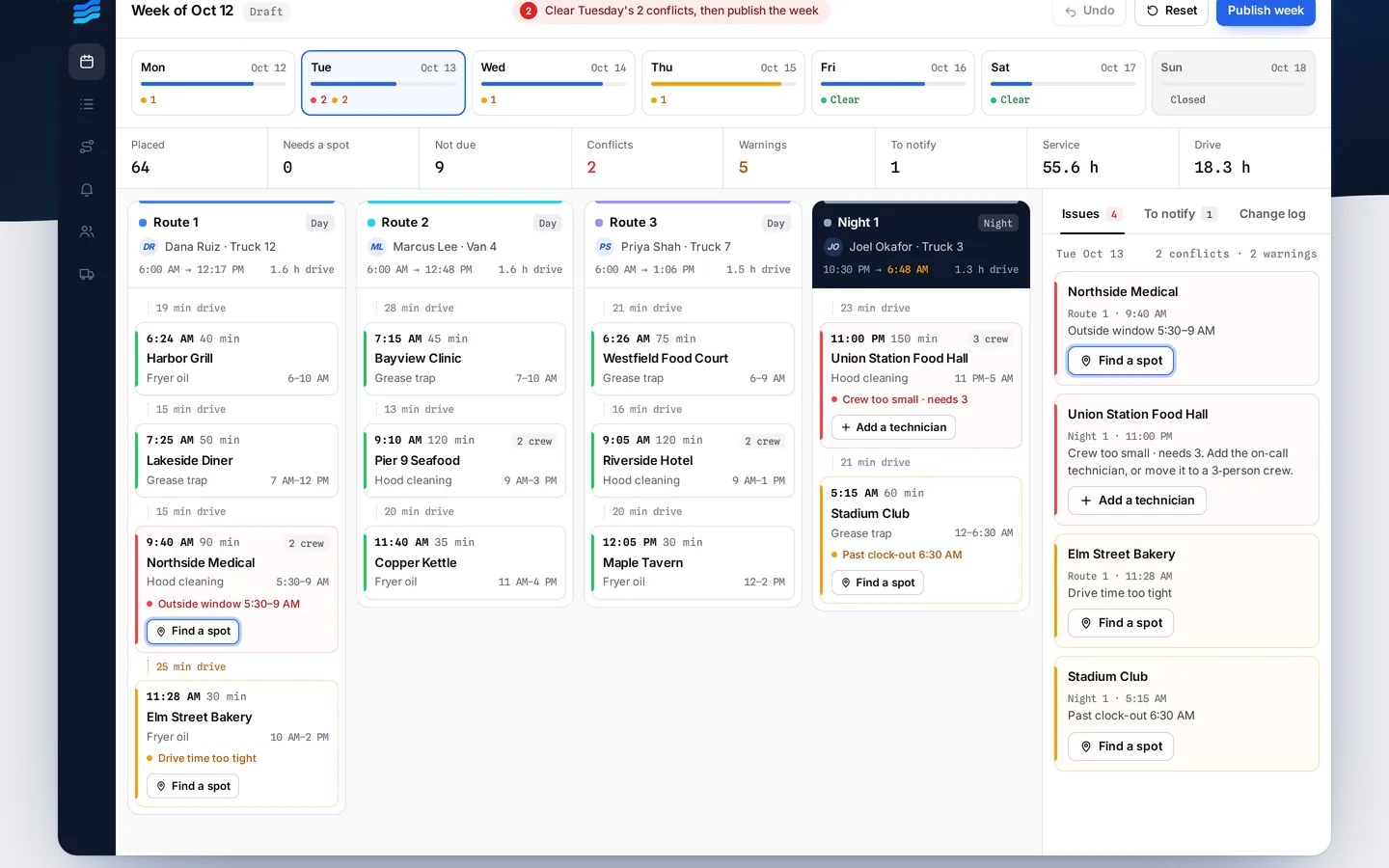Click Find a spot under Route 1 Northside Medical stop
The width and height of the screenshot is (1389, 868).
pos(193,632)
